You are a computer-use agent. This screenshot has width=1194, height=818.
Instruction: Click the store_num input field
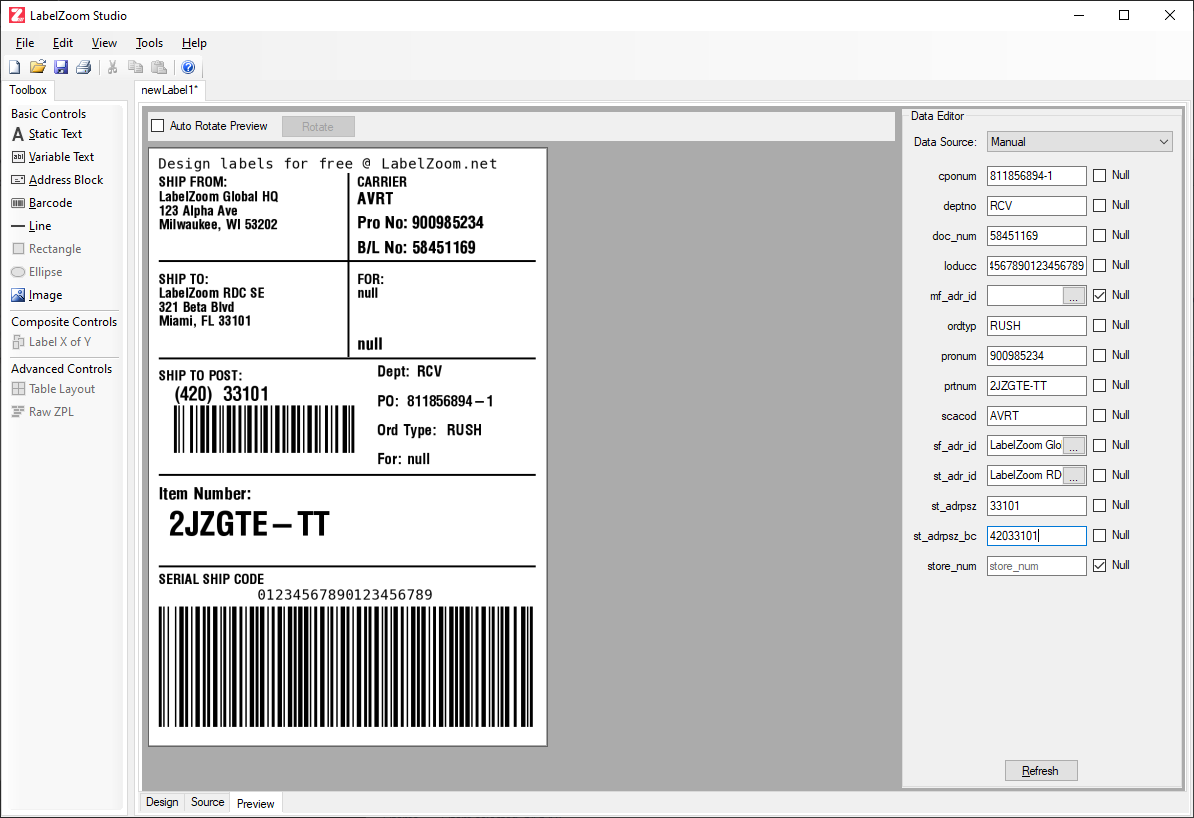[x=1036, y=566]
